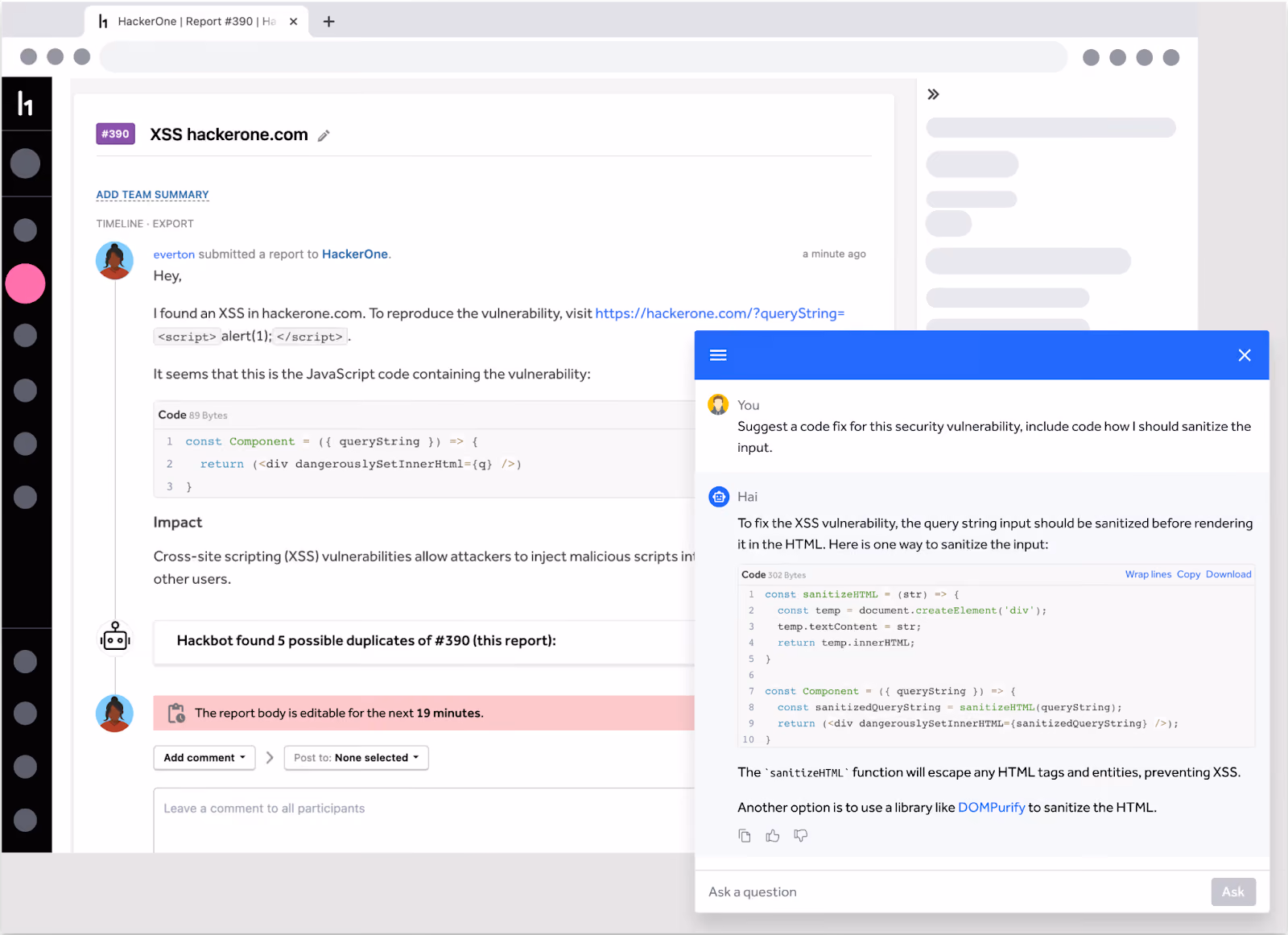Close the HackerOne Report #390 browser tab

(293, 22)
